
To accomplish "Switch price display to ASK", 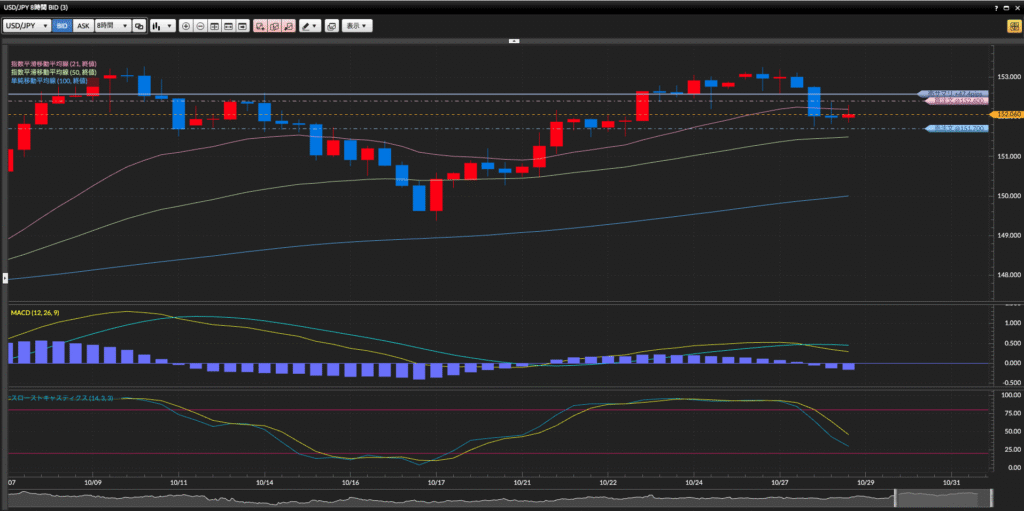I will 83,26.
